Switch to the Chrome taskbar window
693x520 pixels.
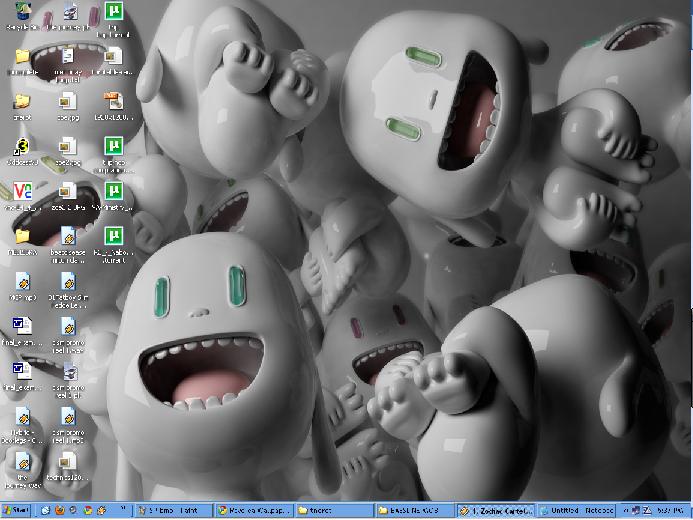[x=254, y=511]
